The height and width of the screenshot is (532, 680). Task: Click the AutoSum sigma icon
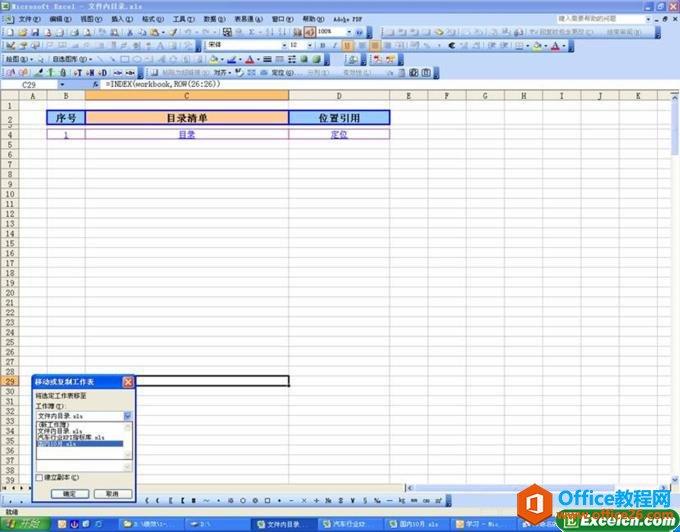(x=252, y=32)
